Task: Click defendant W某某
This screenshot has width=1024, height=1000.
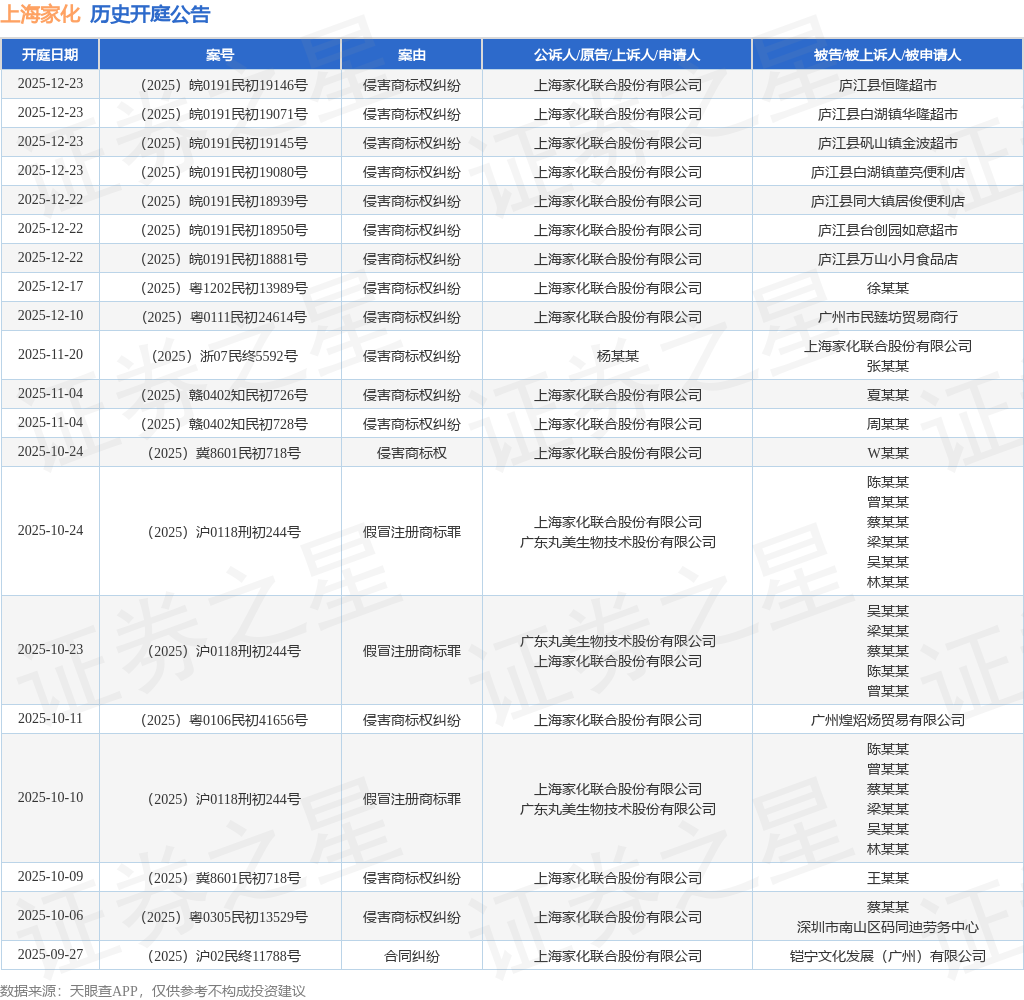Action: point(888,453)
